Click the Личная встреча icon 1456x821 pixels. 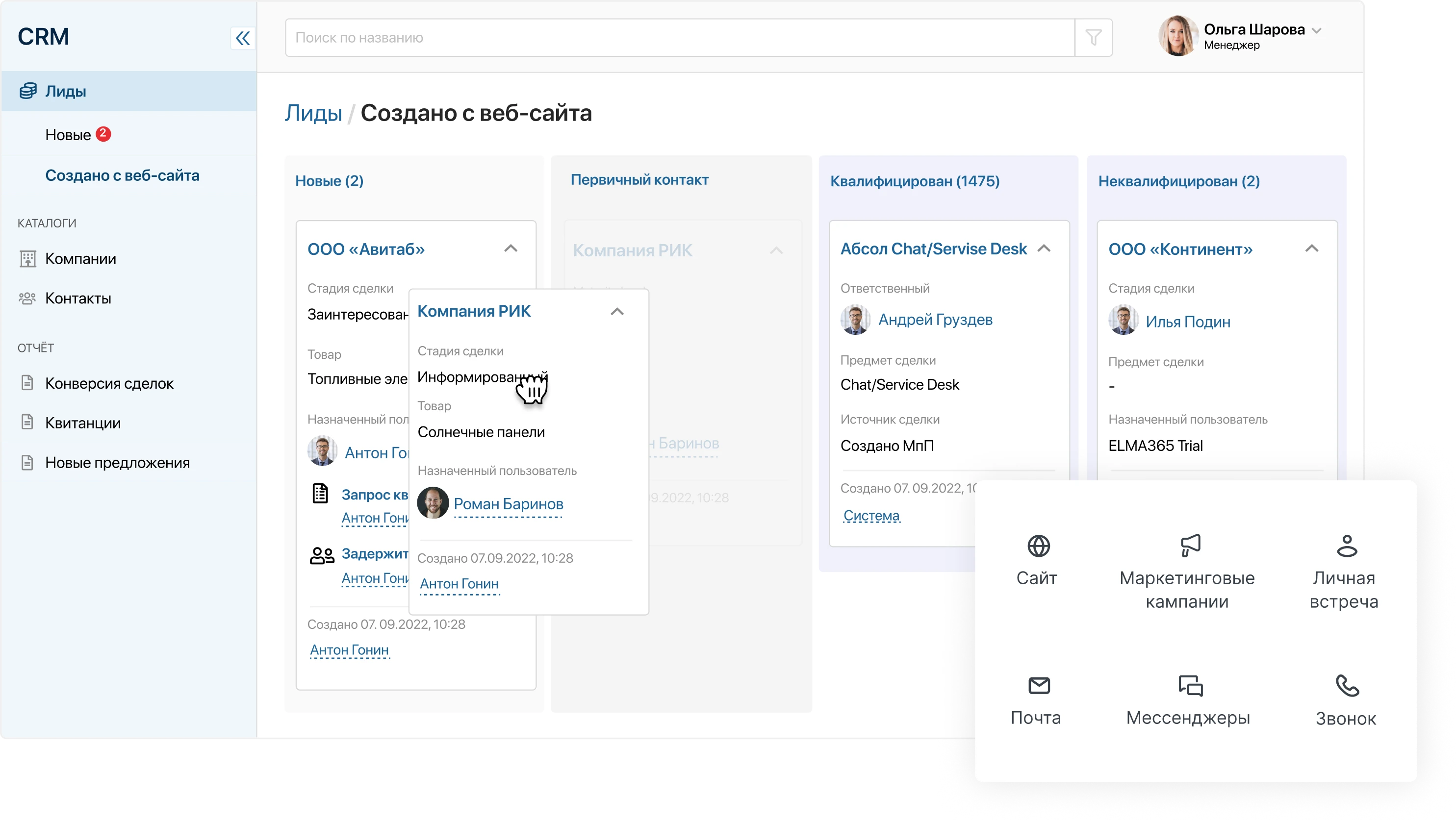tap(1347, 546)
